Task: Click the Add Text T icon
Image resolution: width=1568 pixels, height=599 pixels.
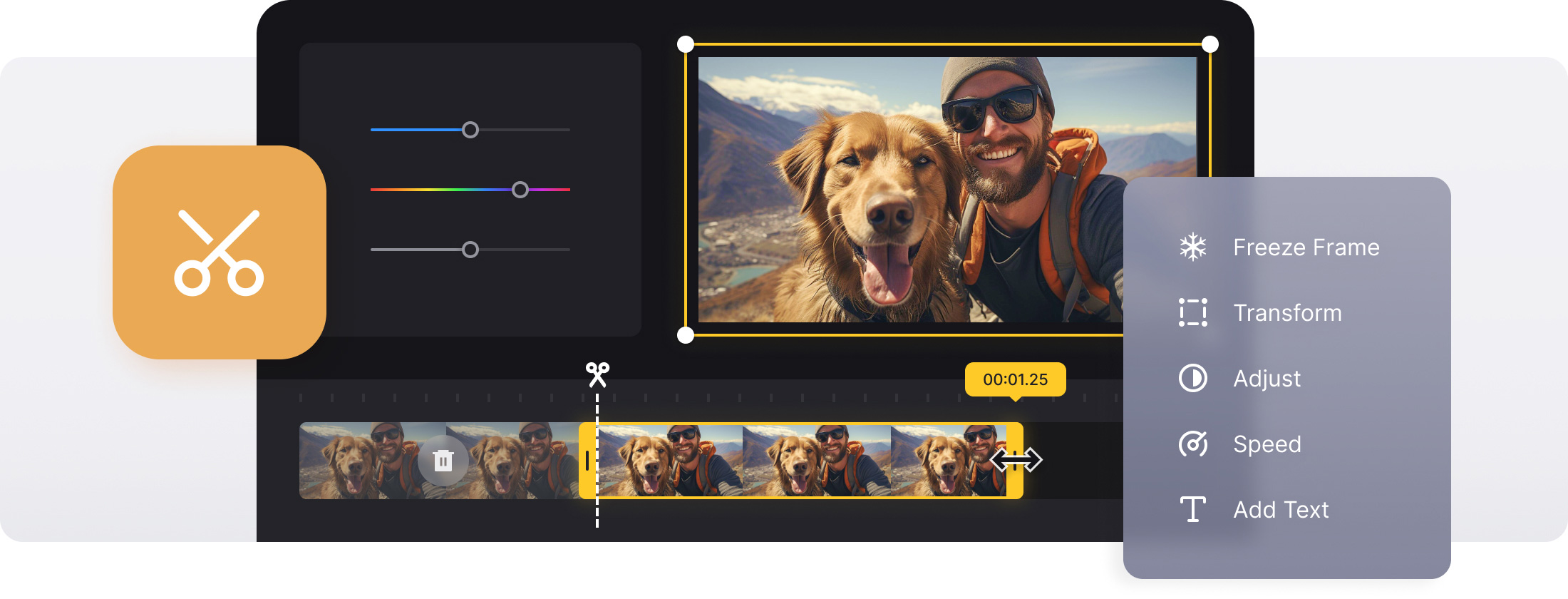Action: click(1192, 510)
